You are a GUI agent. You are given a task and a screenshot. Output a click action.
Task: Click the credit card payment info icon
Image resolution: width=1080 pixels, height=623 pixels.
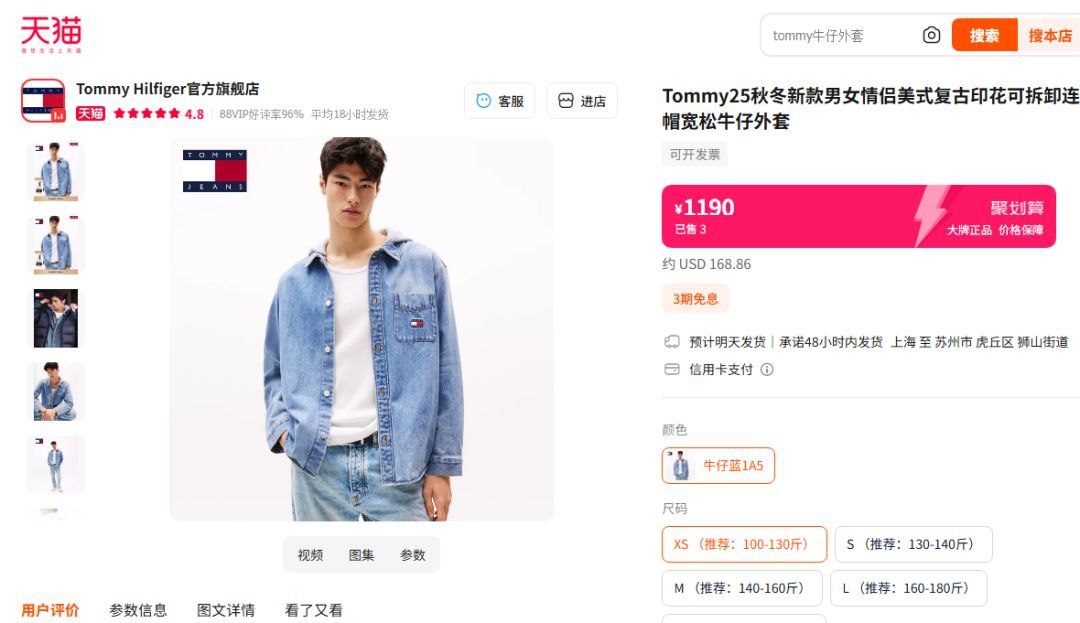767,369
